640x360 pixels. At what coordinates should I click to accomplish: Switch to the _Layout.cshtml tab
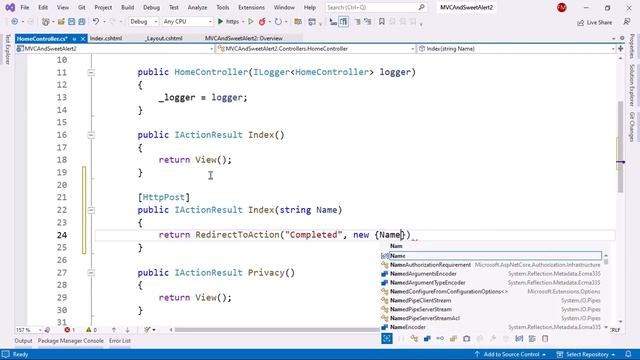coord(164,38)
